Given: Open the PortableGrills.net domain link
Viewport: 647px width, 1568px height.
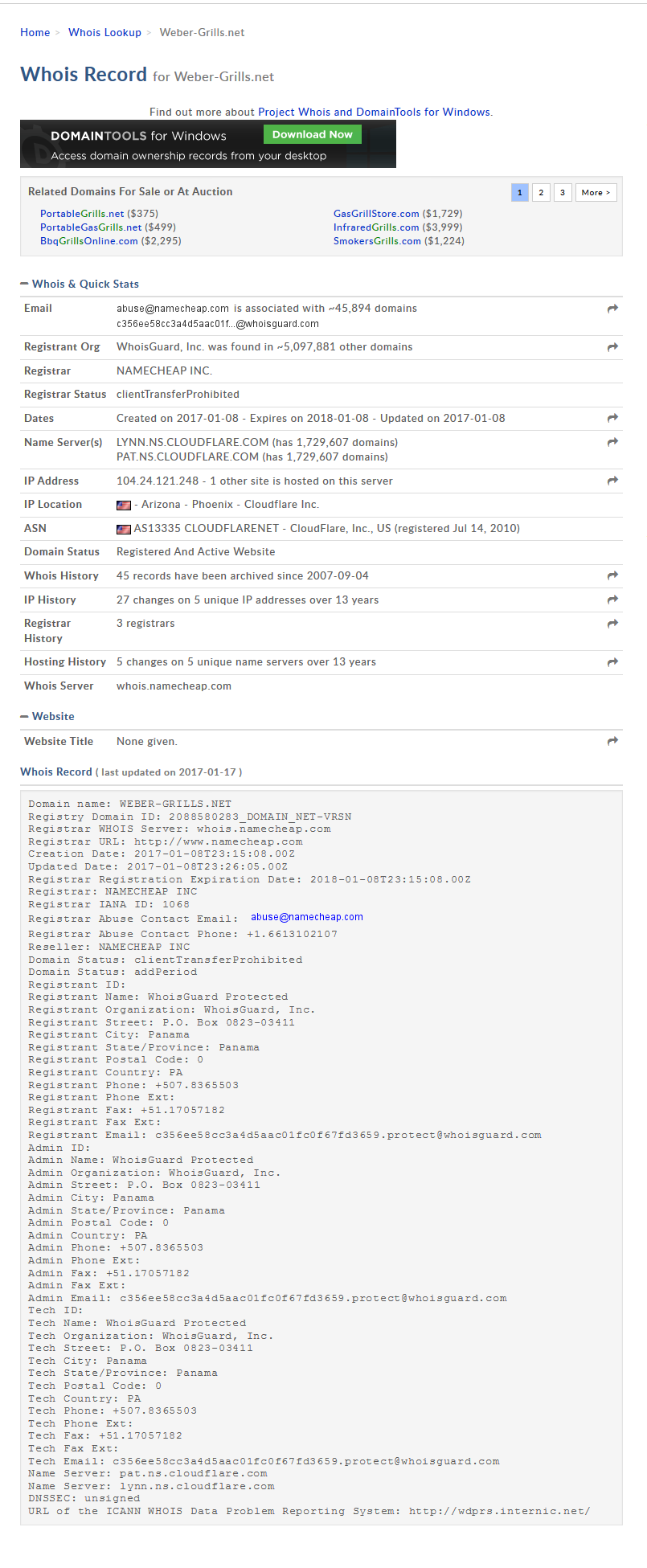Looking at the screenshot, I should pos(82,214).
